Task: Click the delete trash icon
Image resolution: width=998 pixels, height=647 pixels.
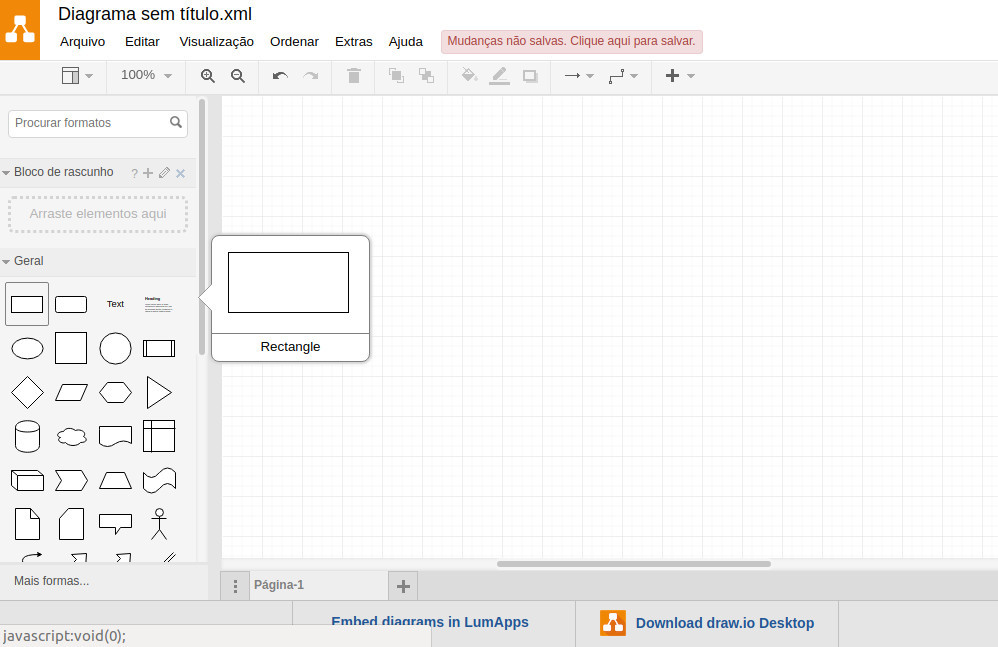Action: tap(354, 76)
